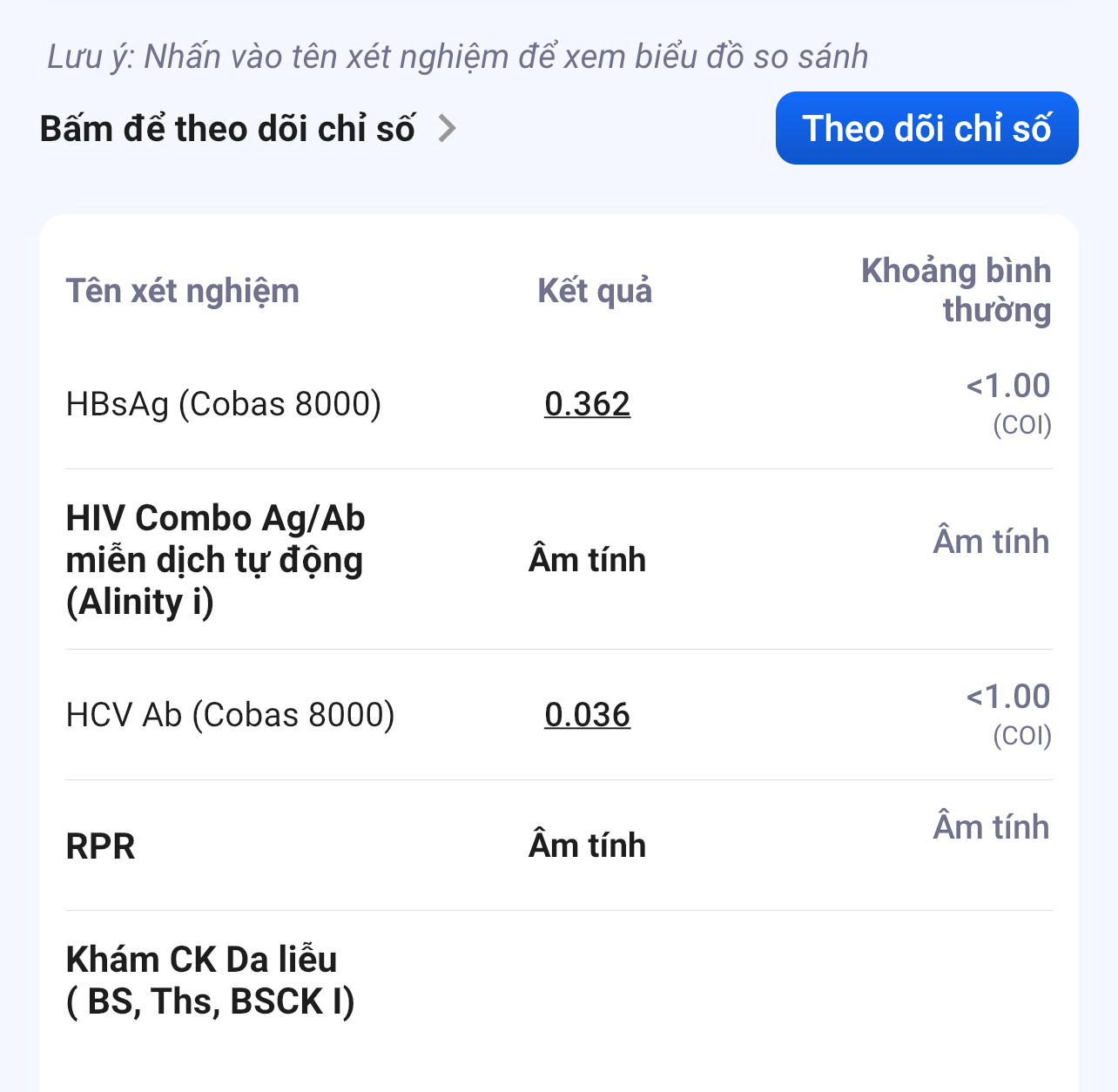Click the HBsAg <1.00 normal range
1118x1092 pixels.
tap(1008, 386)
